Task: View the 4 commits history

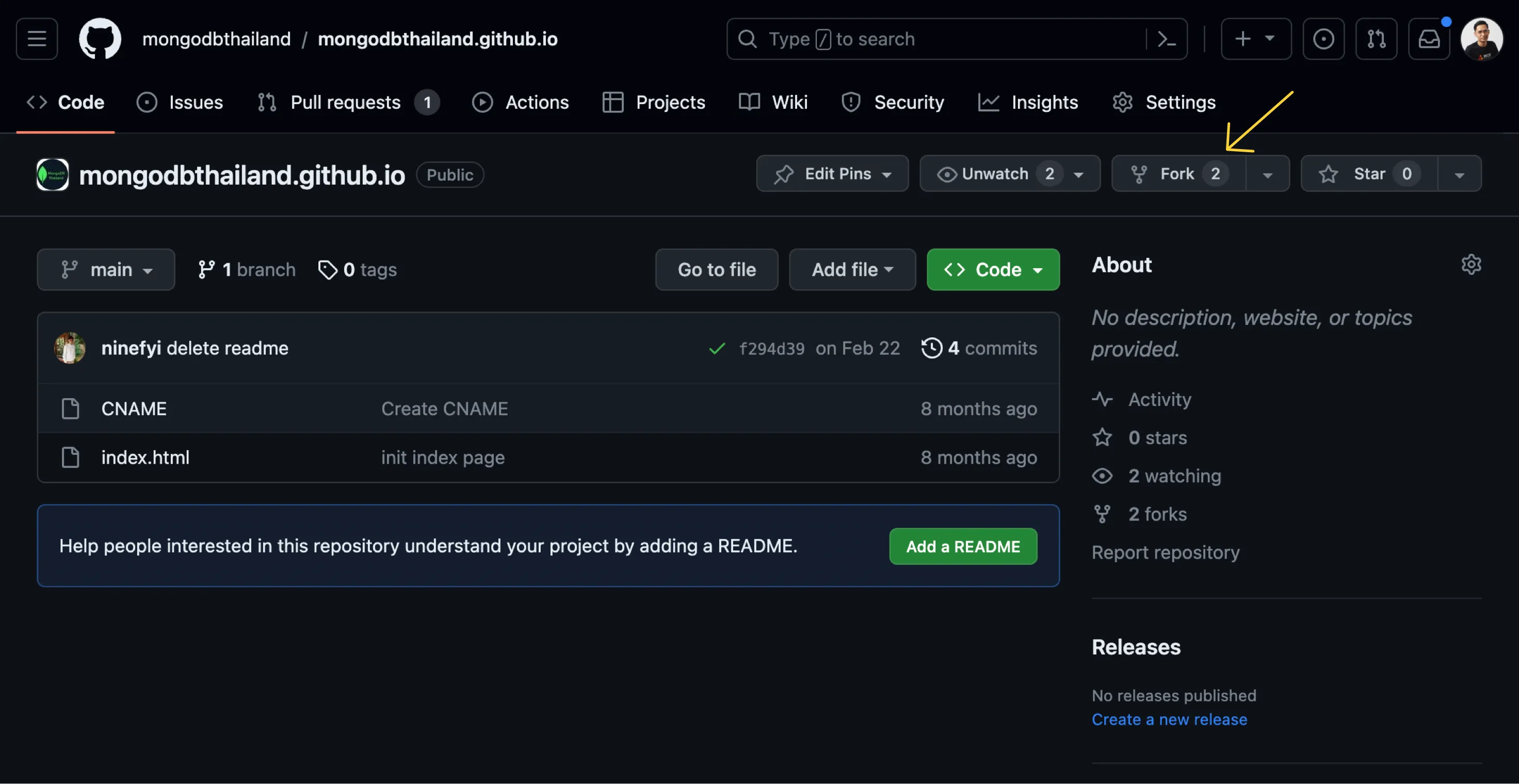Action: [x=979, y=348]
